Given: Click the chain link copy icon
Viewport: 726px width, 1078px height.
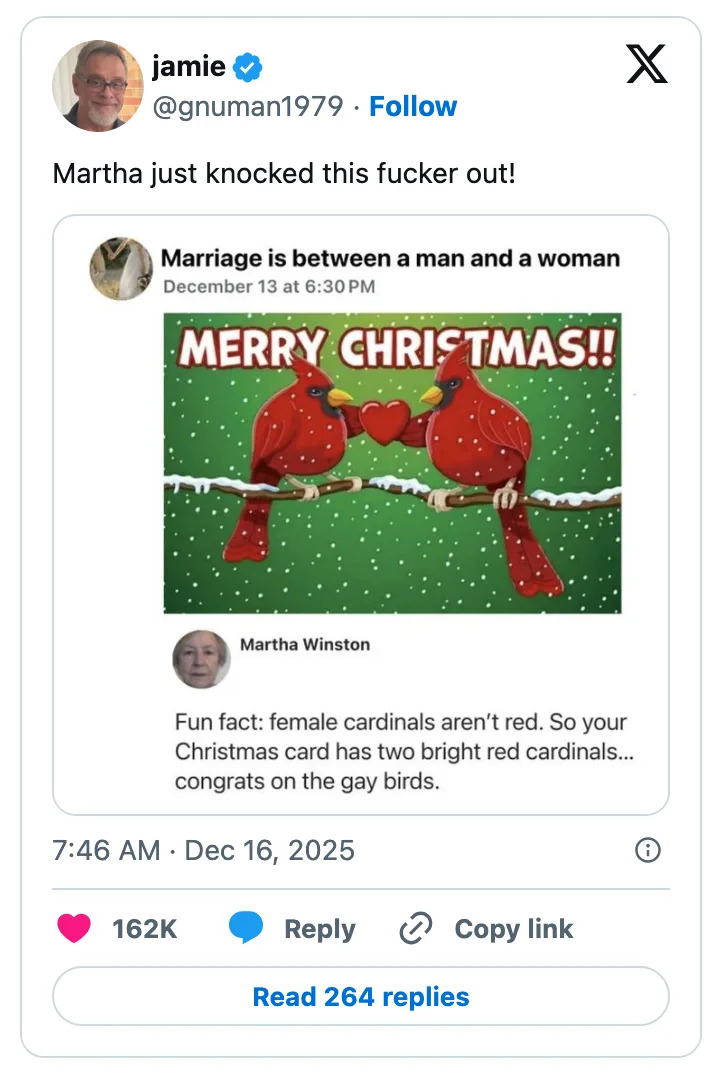Looking at the screenshot, I should pos(414,929).
